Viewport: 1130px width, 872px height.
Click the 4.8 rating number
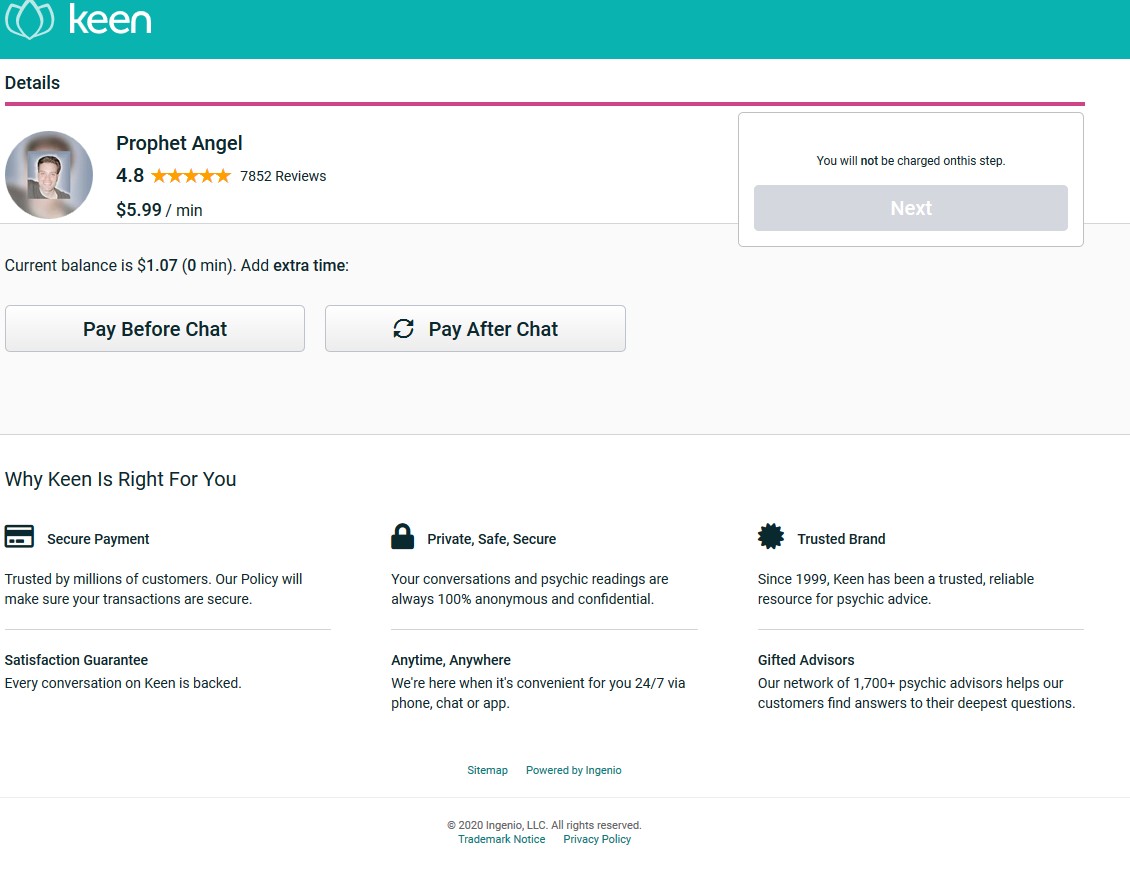[130, 176]
